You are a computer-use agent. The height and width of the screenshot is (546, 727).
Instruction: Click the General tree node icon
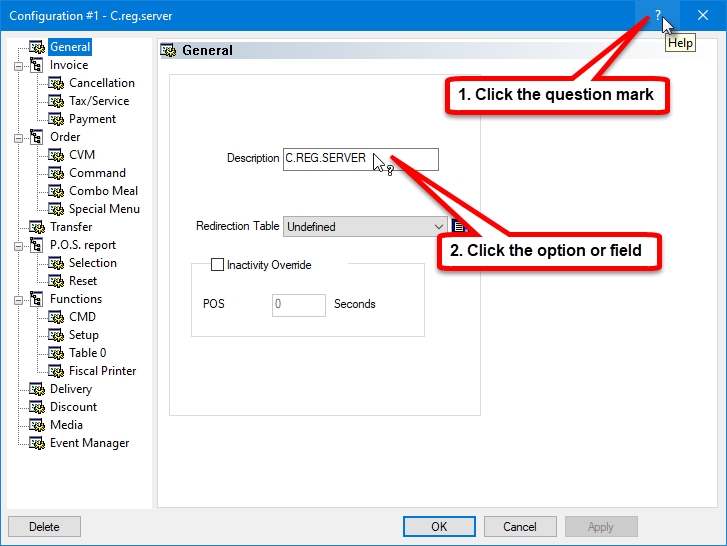coord(37,47)
